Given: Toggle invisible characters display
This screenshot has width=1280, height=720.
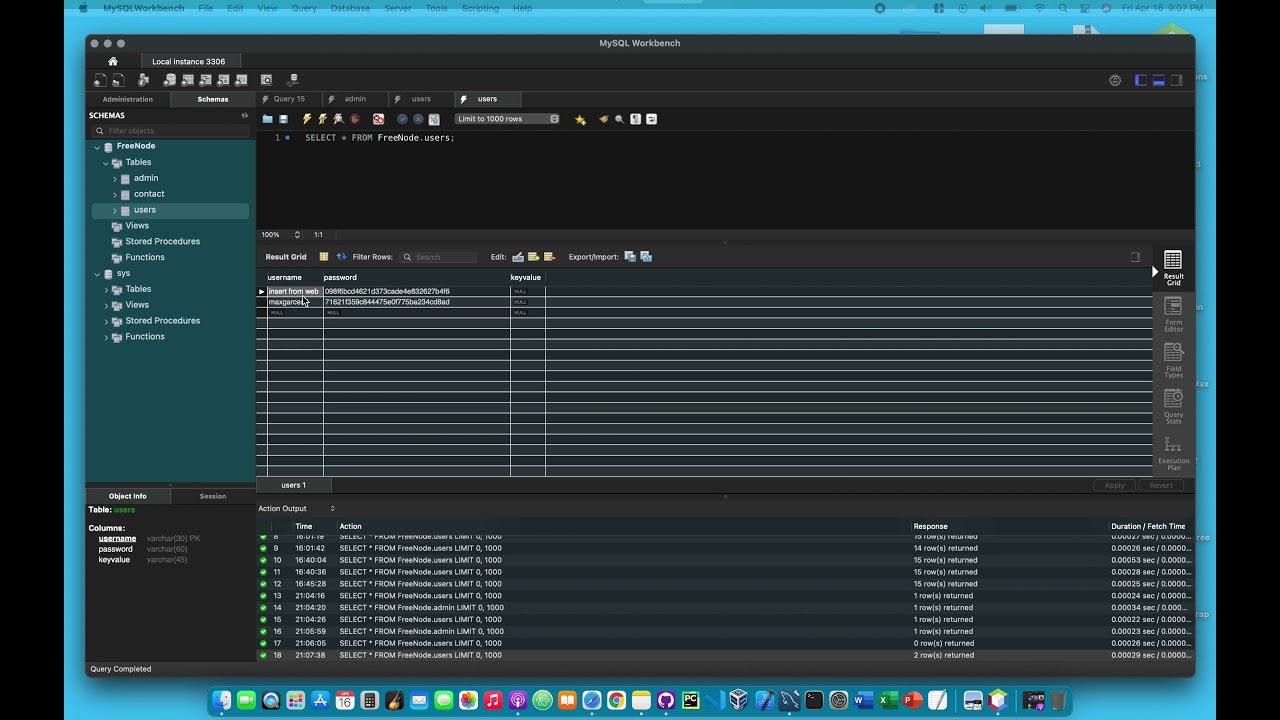Looking at the screenshot, I should coord(635,119).
